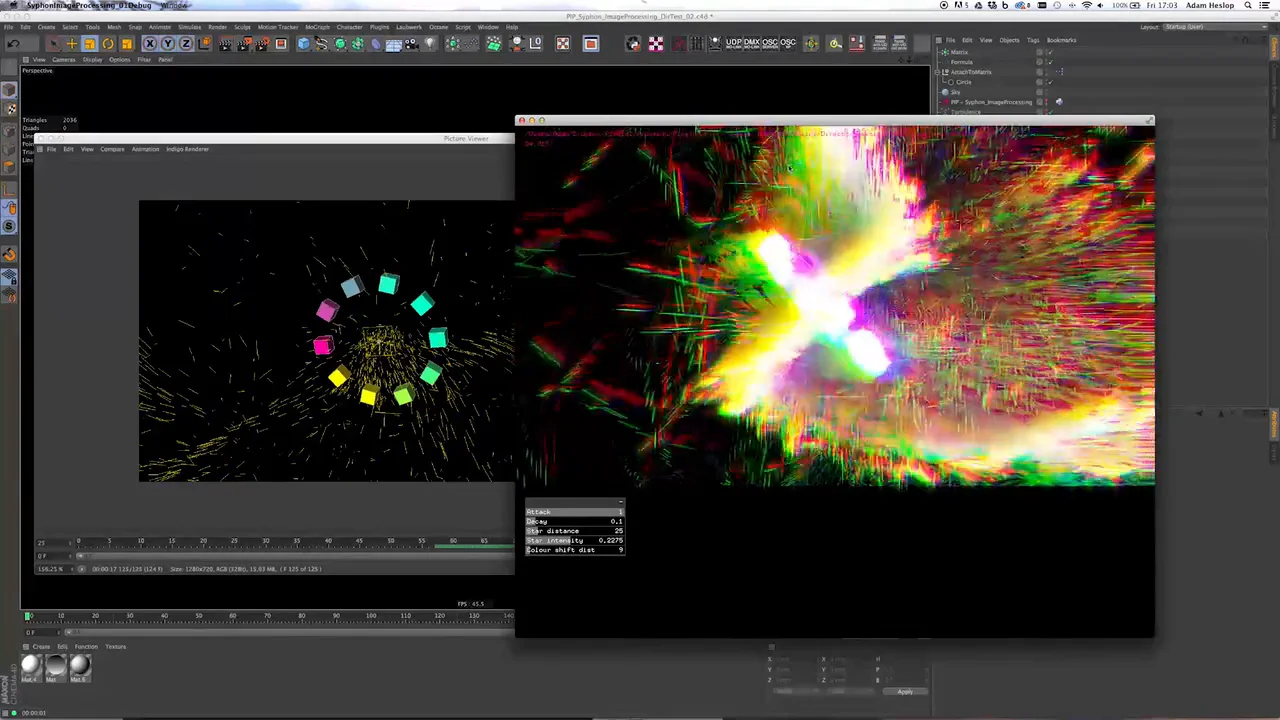Select the Move tool
Image resolution: width=1280 pixels, height=720 pixels.
(x=71, y=44)
